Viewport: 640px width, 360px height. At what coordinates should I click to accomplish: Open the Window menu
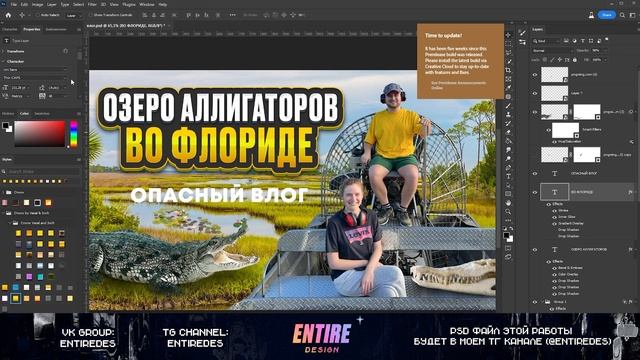pos(147,4)
